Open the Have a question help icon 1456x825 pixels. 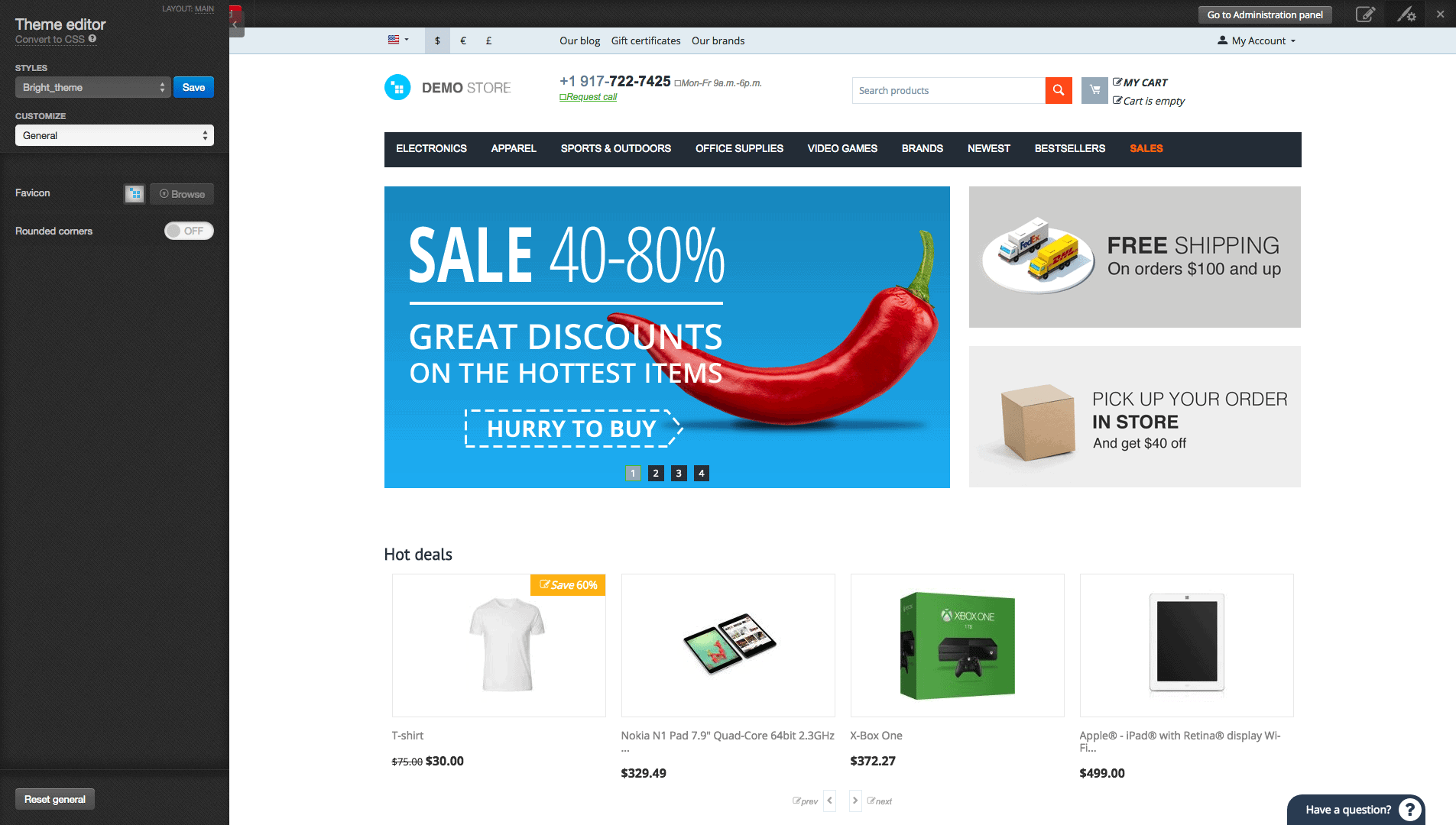click(1409, 810)
